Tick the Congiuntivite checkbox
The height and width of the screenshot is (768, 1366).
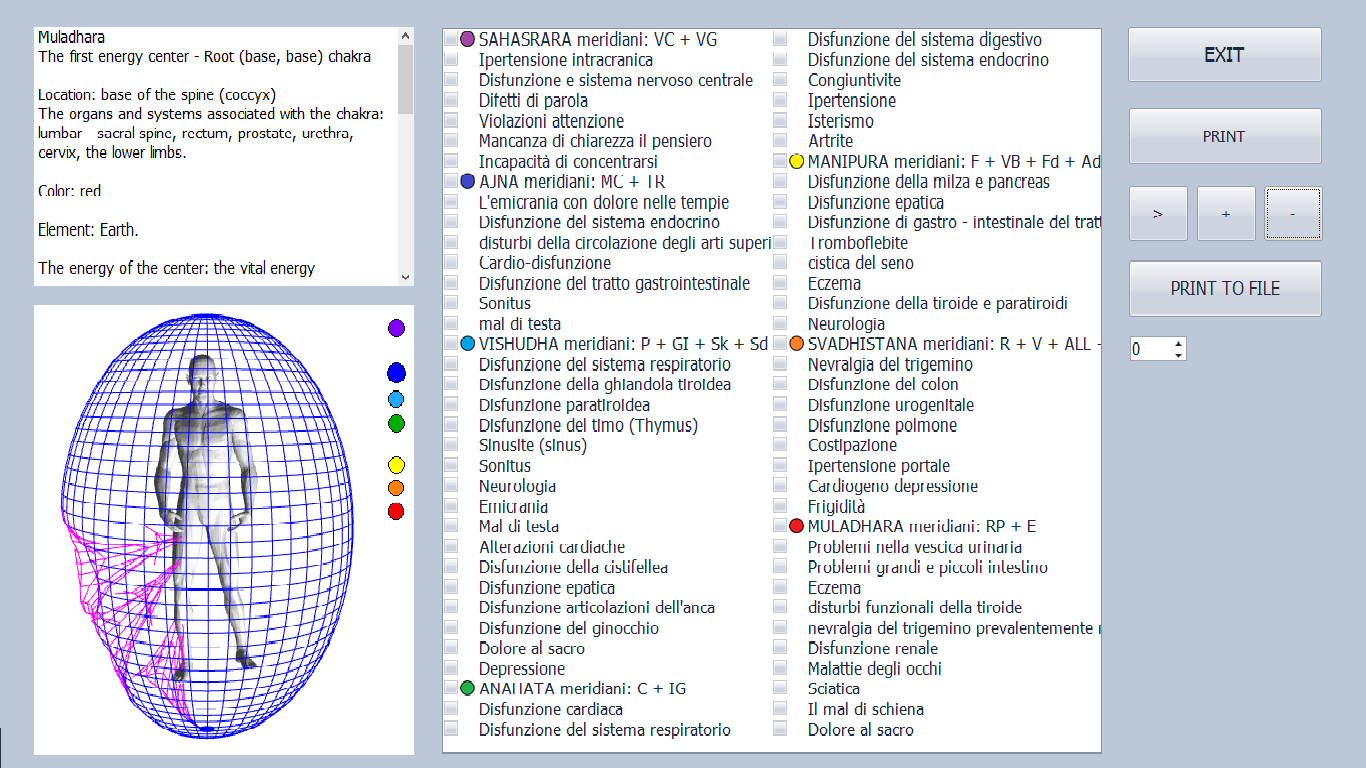780,80
